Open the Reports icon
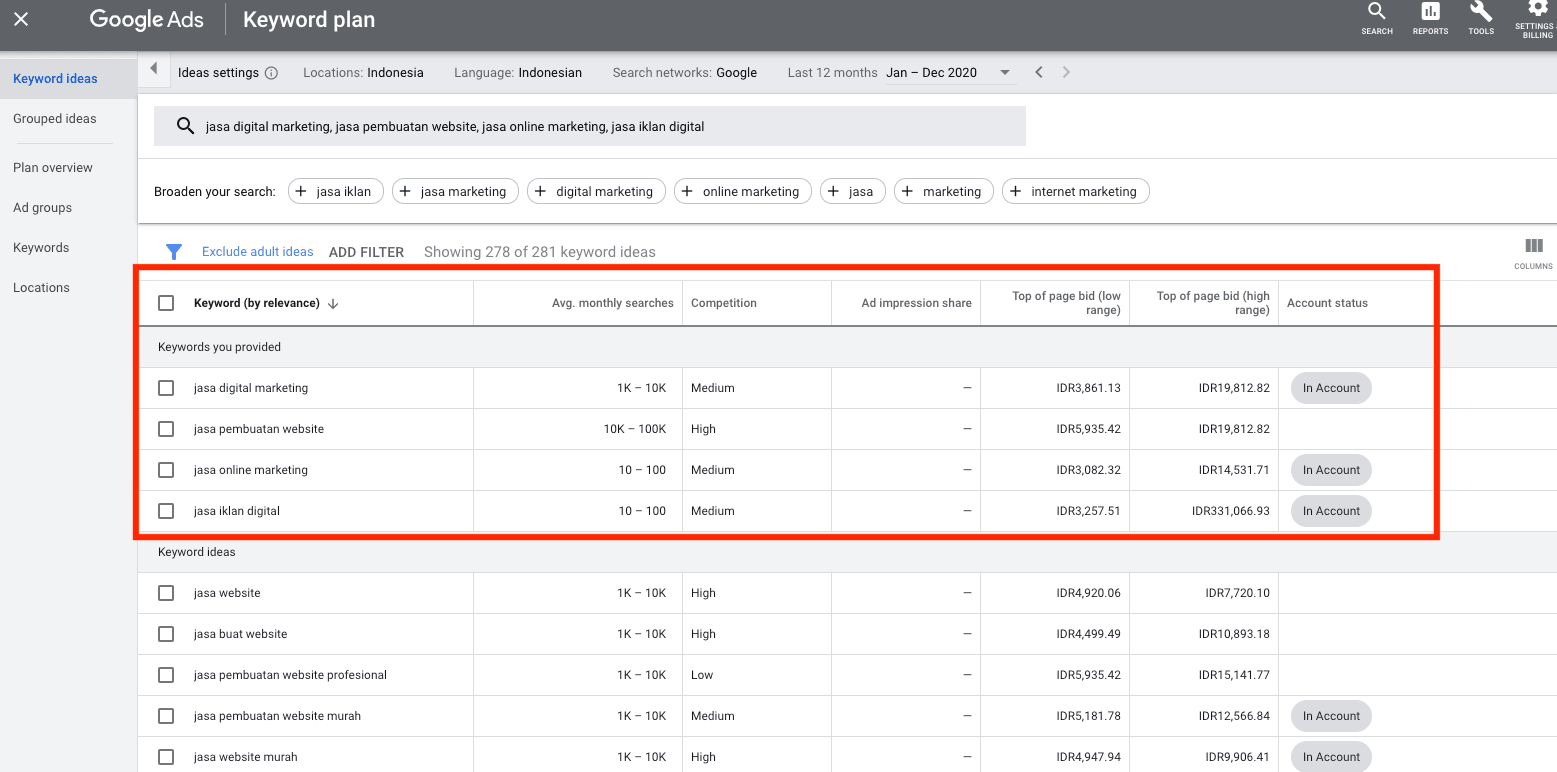 [1430, 13]
